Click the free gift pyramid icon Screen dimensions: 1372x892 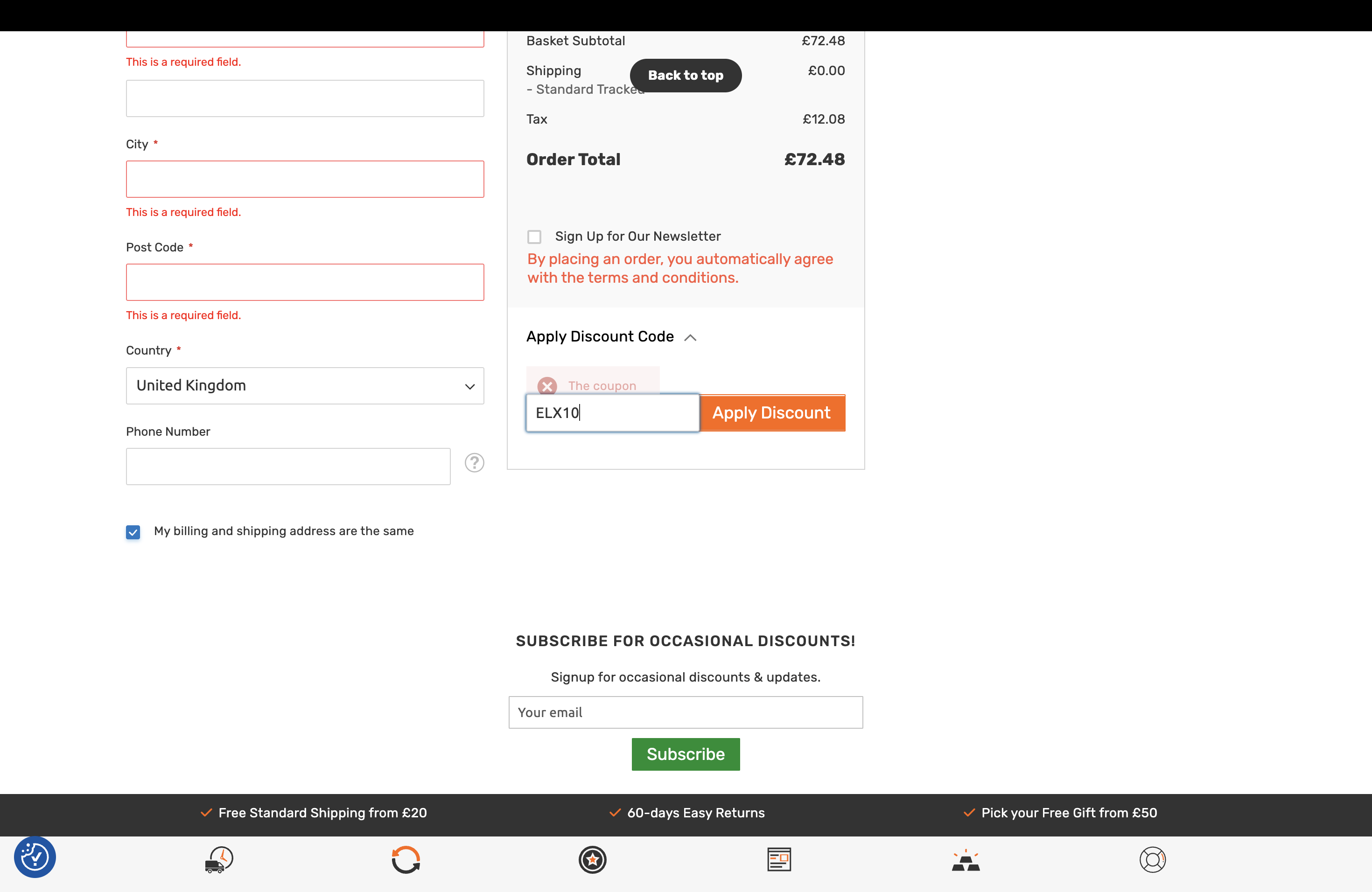click(x=966, y=860)
